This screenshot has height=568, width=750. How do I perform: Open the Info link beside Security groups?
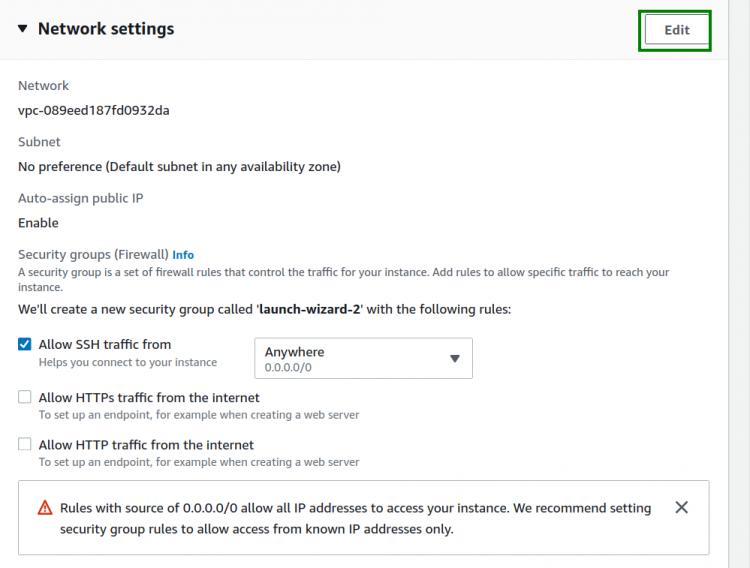point(183,255)
